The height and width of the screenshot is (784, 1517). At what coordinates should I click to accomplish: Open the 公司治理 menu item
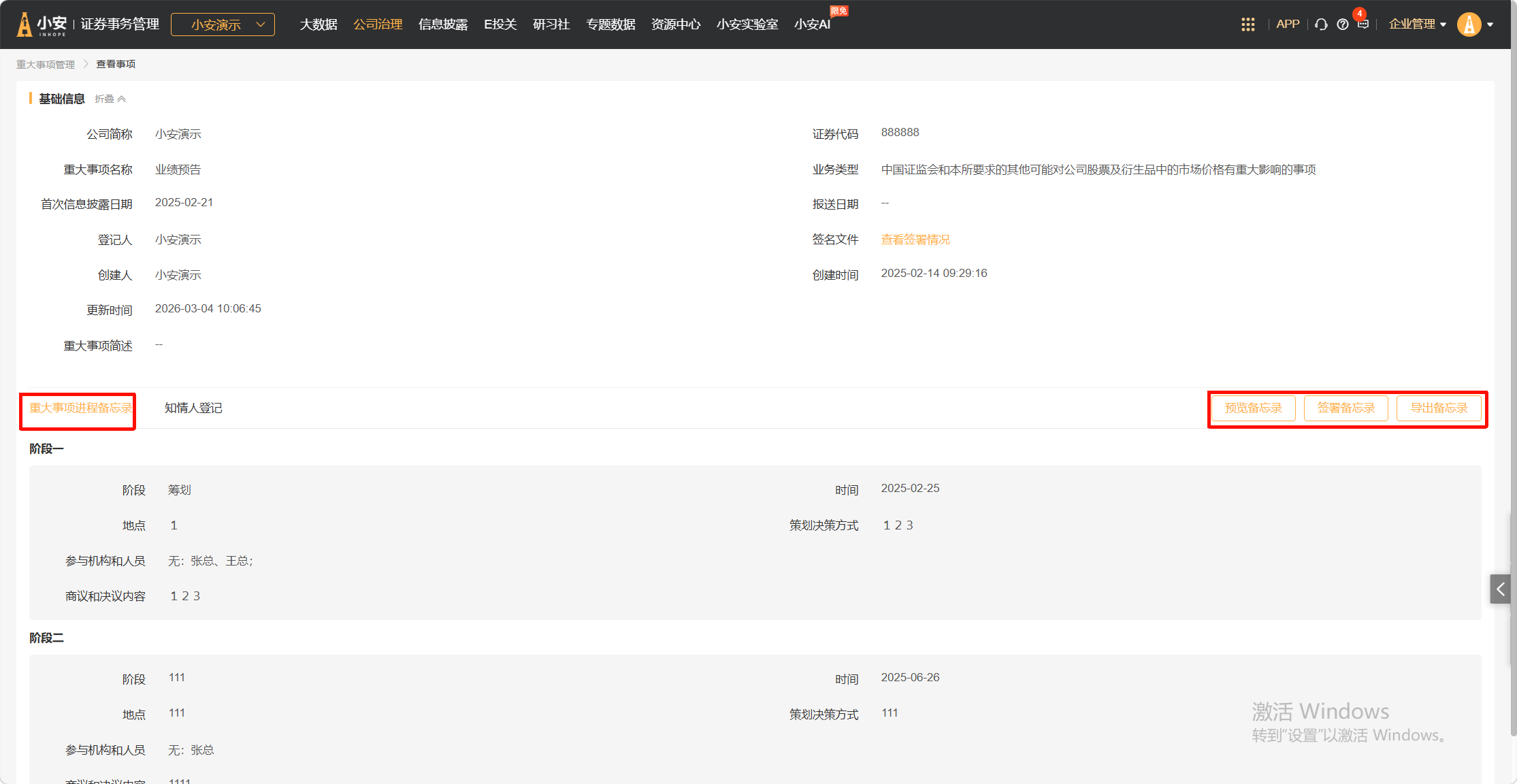pyautogui.click(x=378, y=24)
